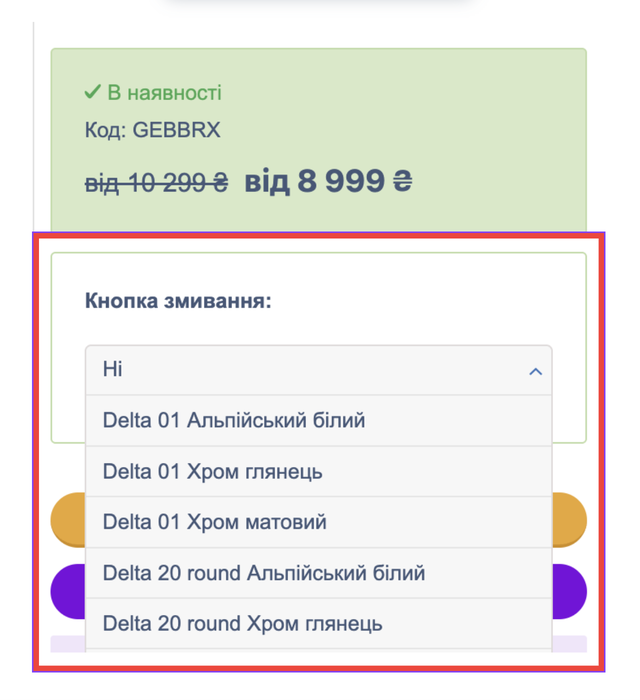This screenshot has width=640, height=700.
Task: Click the product code GEBBRX
Action: (x=176, y=130)
